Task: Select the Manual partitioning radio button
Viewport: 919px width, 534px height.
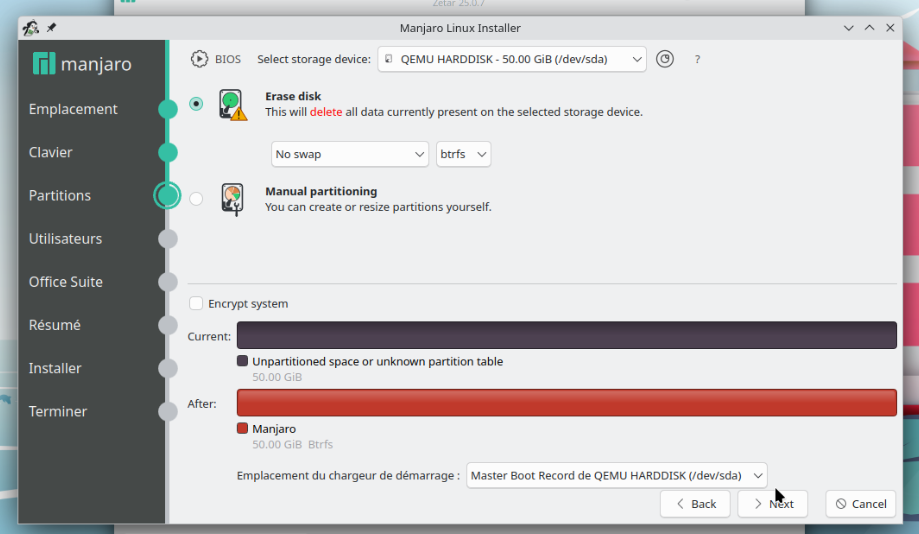Action: point(196,199)
